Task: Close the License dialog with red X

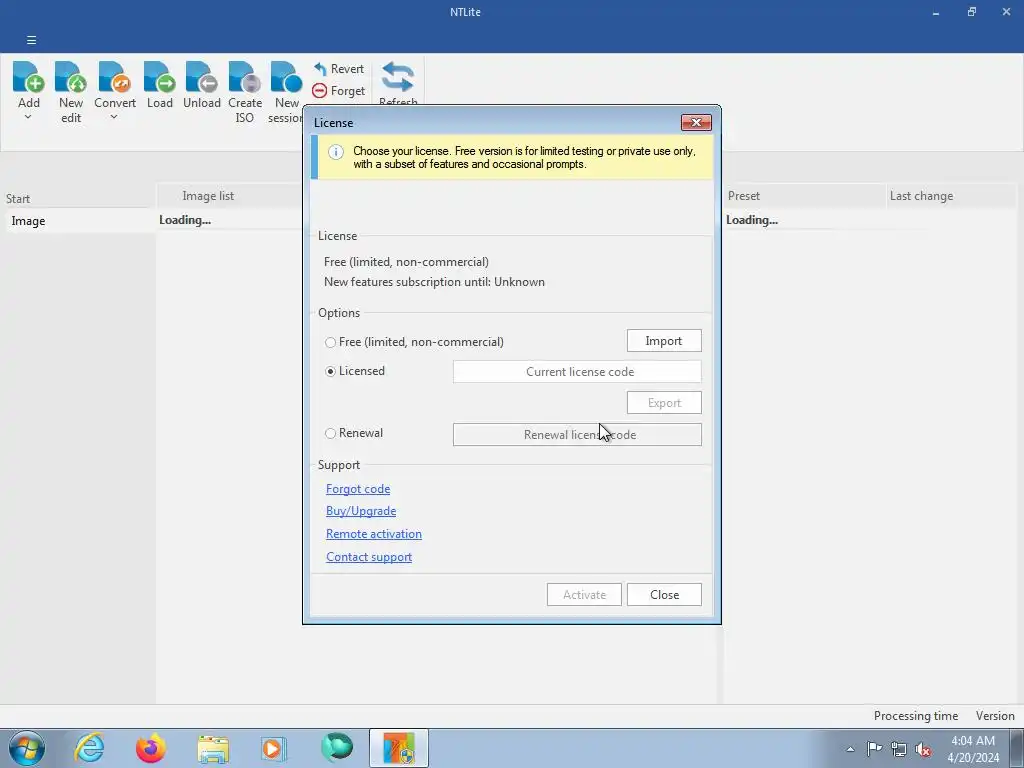Action: [696, 123]
